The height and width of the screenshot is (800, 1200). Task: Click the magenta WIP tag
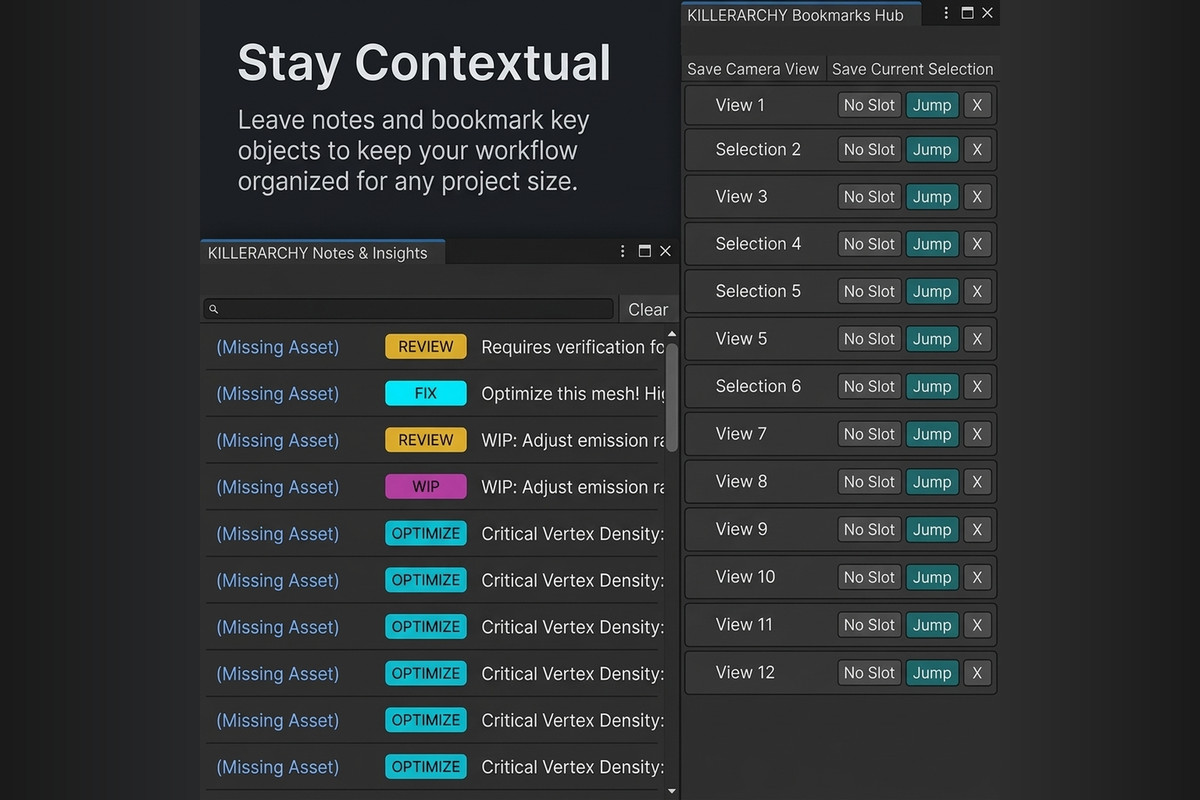(x=426, y=487)
